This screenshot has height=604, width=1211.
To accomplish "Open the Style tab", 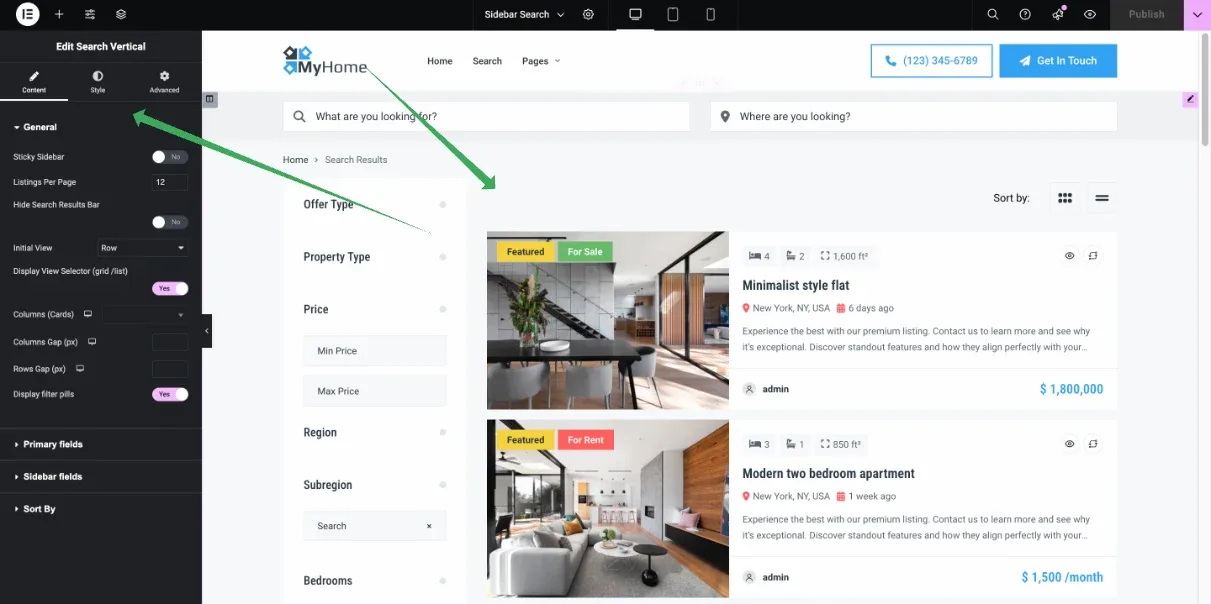I will 98,82.
